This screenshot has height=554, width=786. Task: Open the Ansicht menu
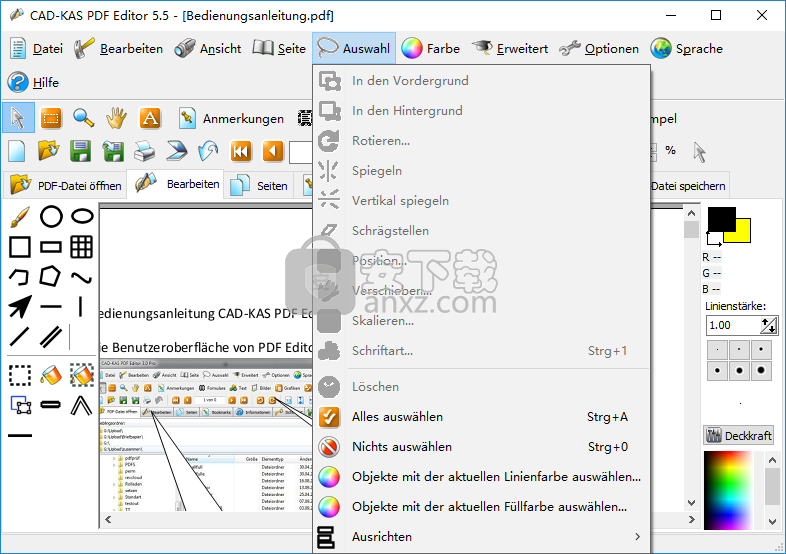coord(208,49)
